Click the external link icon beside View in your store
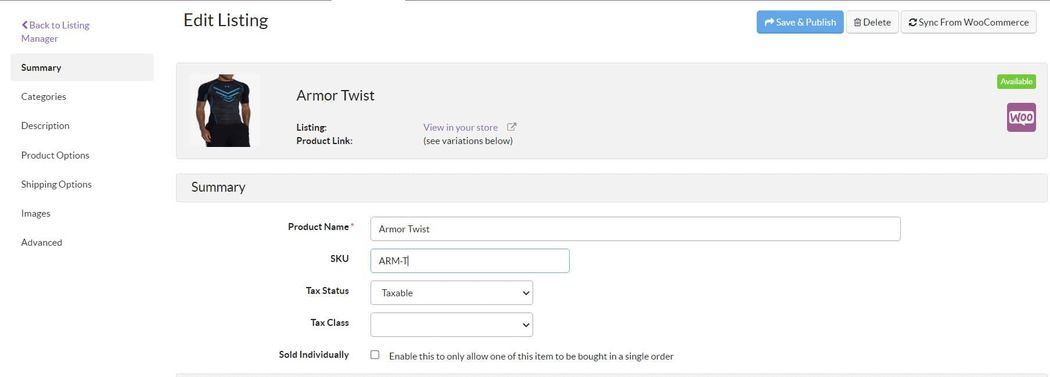 pos(512,127)
